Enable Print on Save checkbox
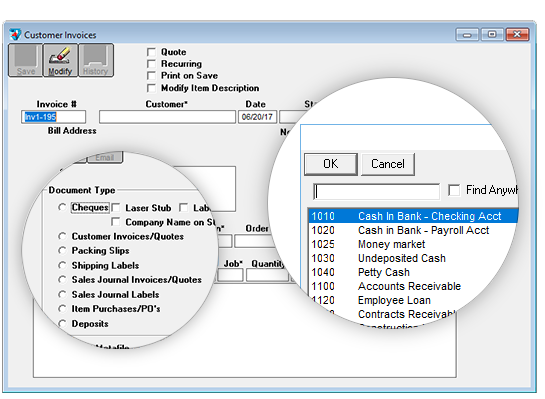 tap(151, 76)
